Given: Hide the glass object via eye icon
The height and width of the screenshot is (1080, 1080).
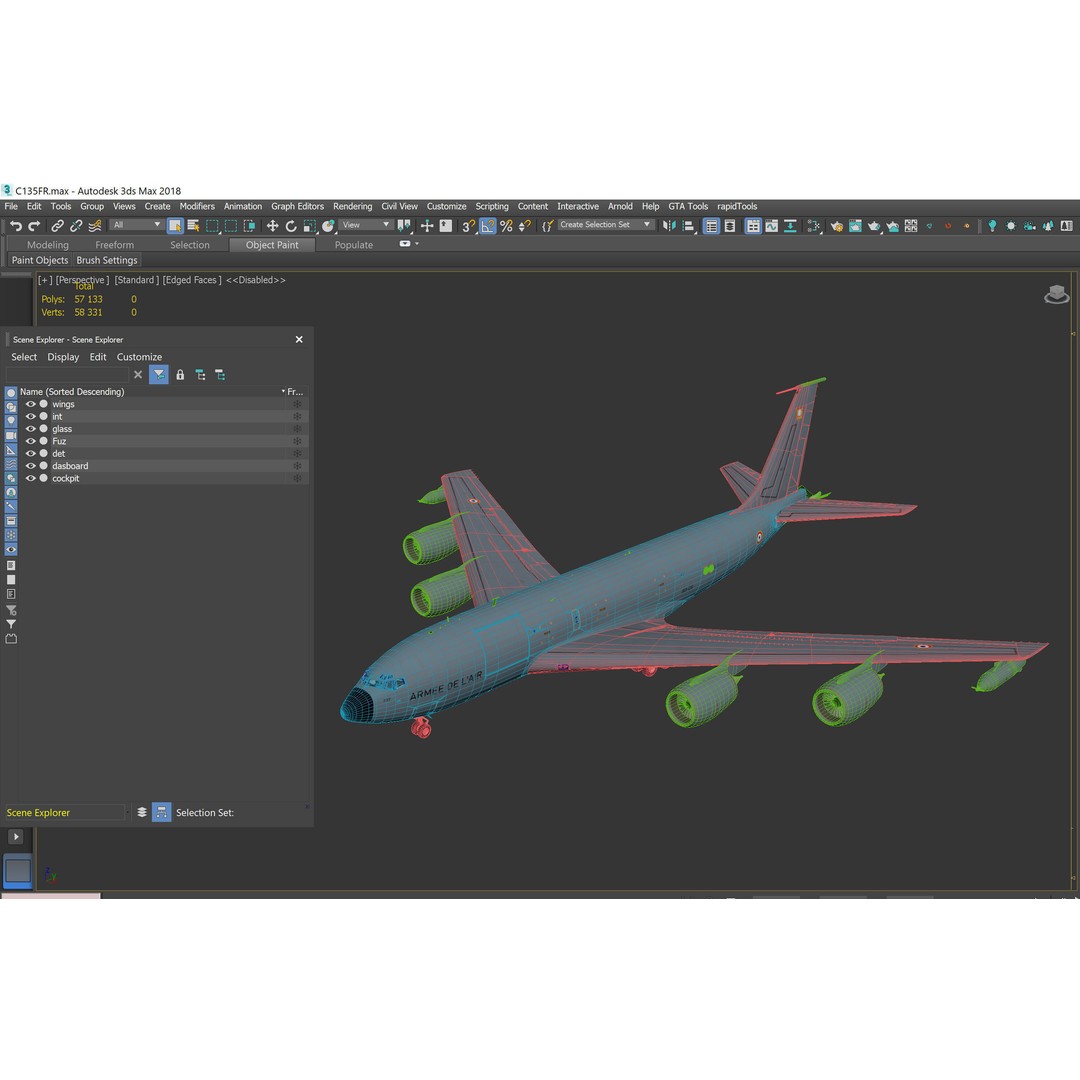Looking at the screenshot, I should 30,429.
